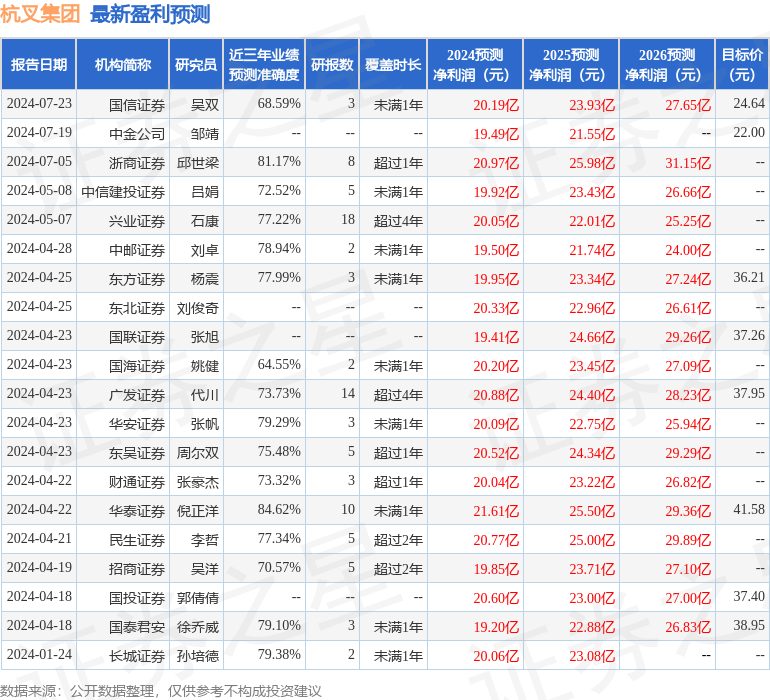The width and height of the screenshot is (770, 700).
Task: Click accuracy value 68.59%
Action: [279, 103]
